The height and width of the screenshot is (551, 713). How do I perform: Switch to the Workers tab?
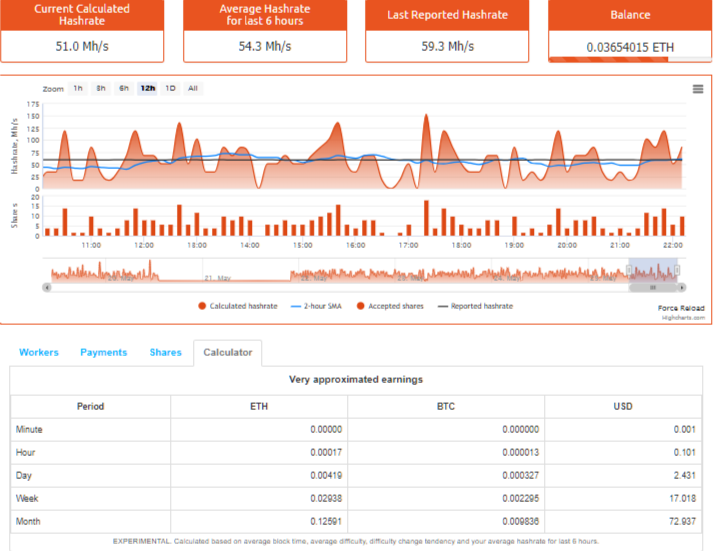pos(39,352)
